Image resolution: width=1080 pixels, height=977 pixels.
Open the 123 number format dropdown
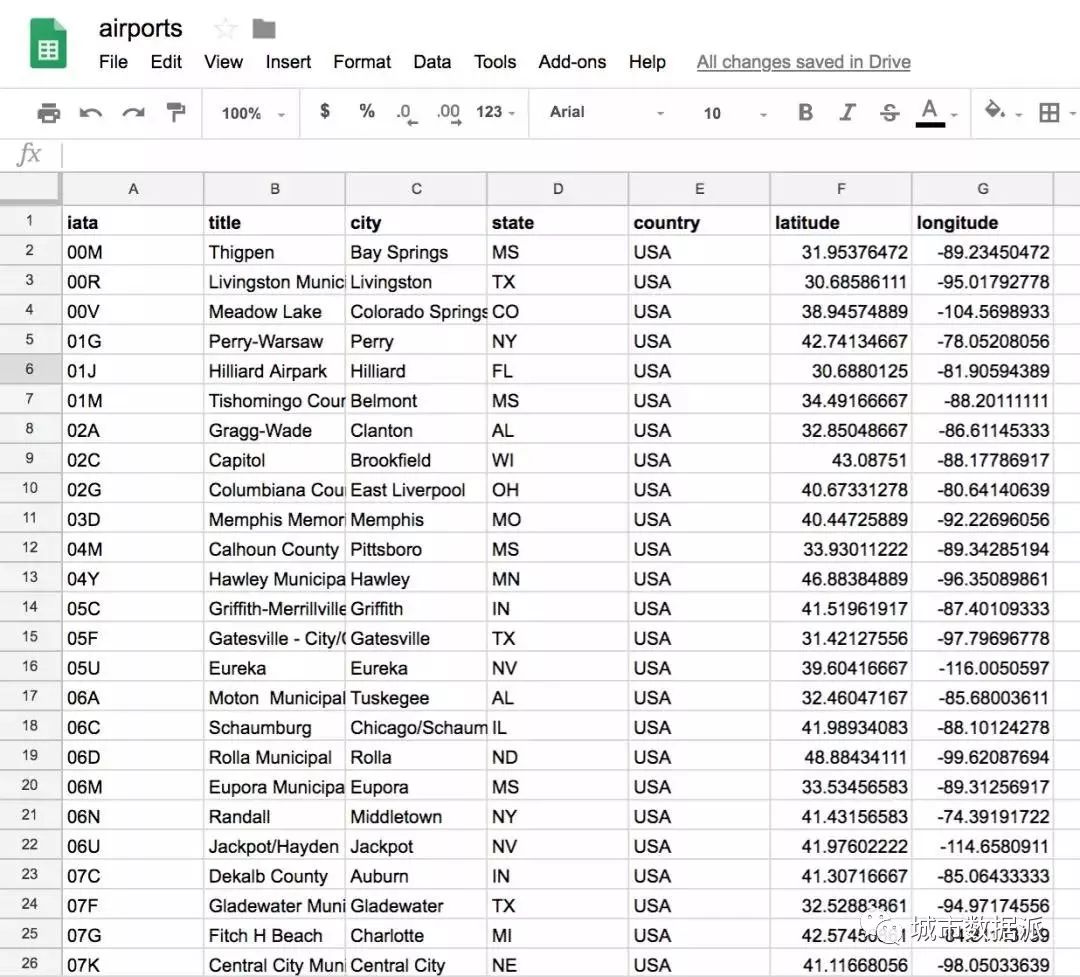click(x=495, y=112)
